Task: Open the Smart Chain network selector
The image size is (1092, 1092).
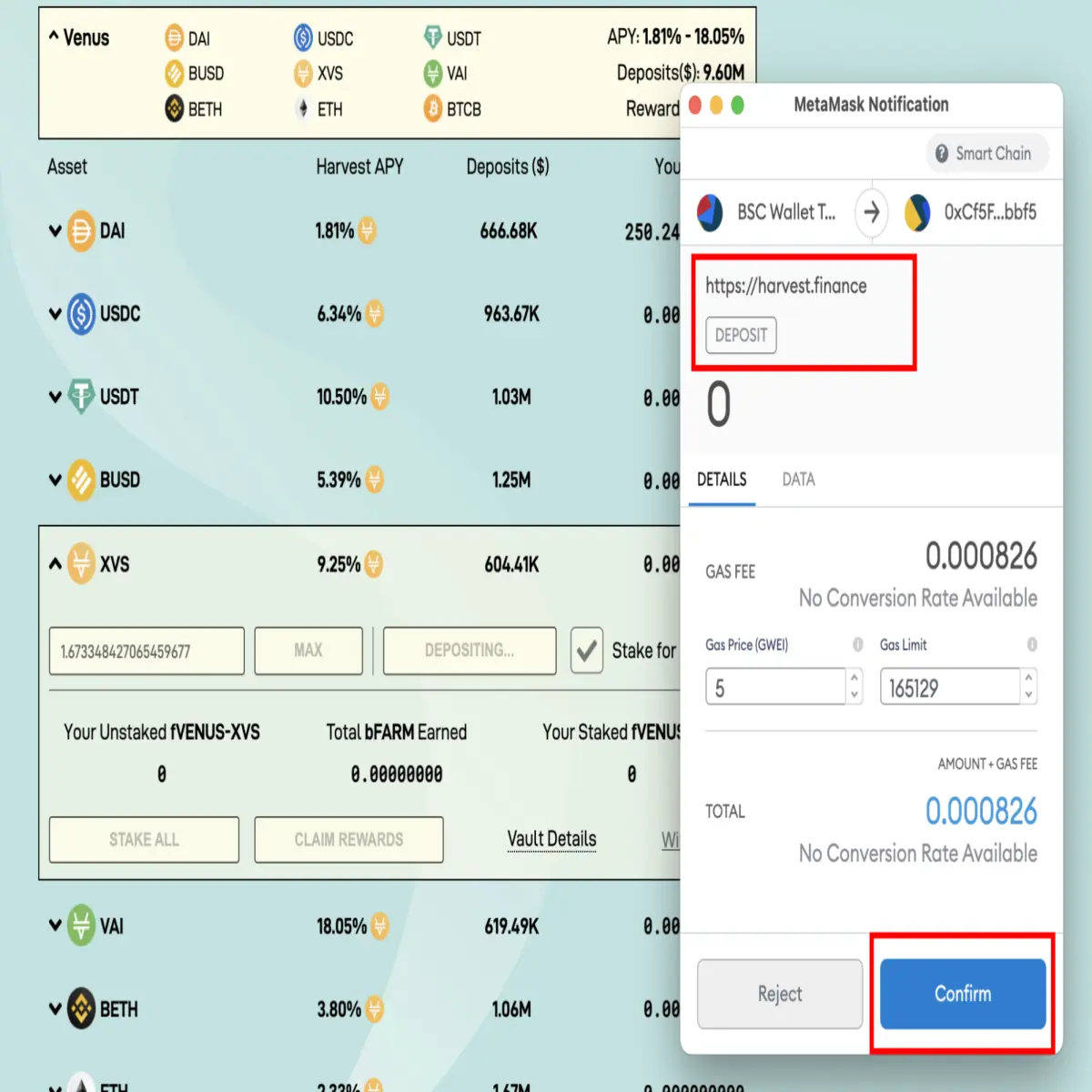Action: tap(987, 154)
